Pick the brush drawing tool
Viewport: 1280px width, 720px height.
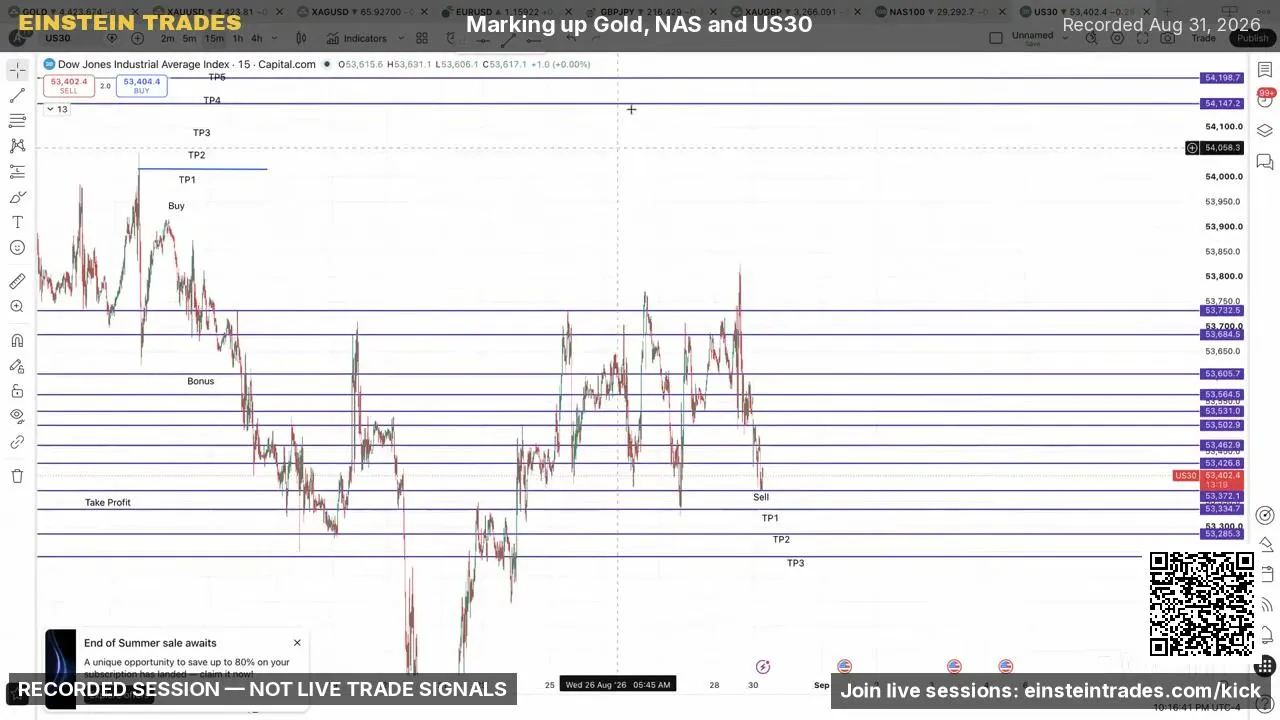(17, 197)
